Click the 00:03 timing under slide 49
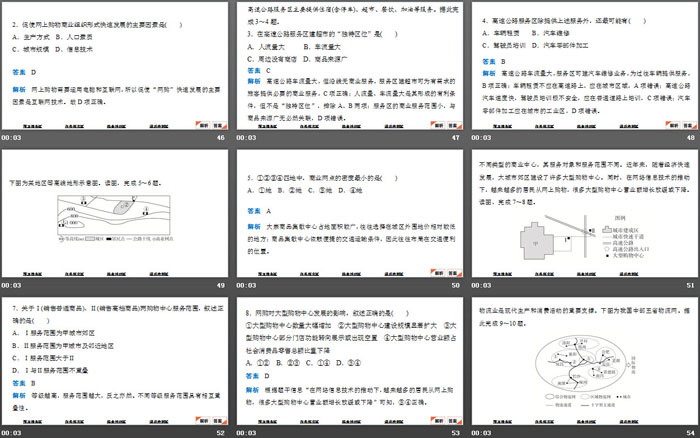Screen dimensions: 700x438 pos(11,285)
